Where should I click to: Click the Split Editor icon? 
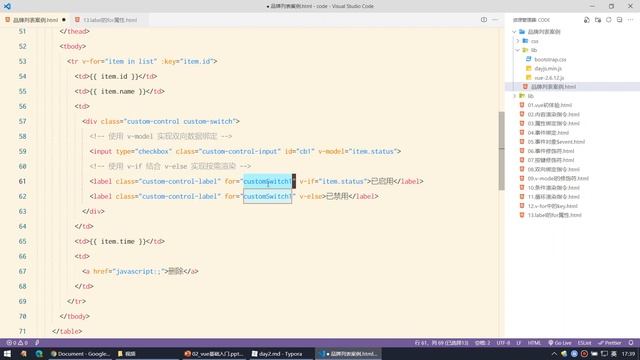(x=484, y=20)
